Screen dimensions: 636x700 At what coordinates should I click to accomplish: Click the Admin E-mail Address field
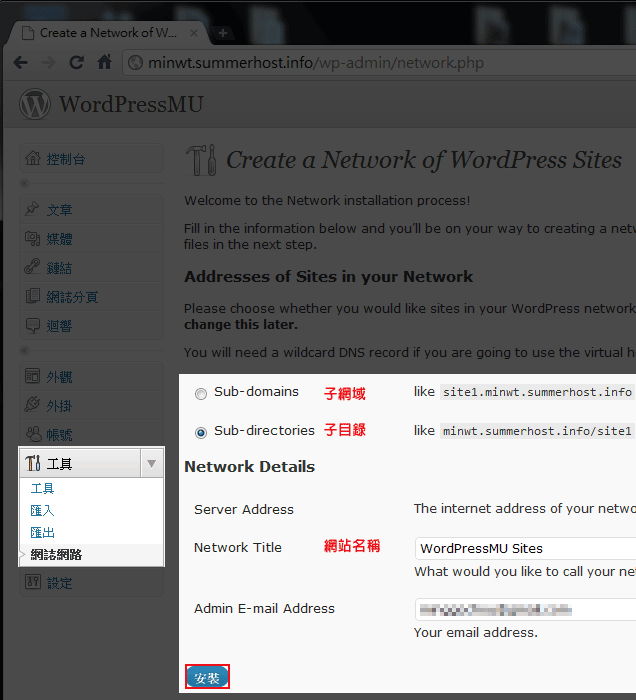coord(525,609)
